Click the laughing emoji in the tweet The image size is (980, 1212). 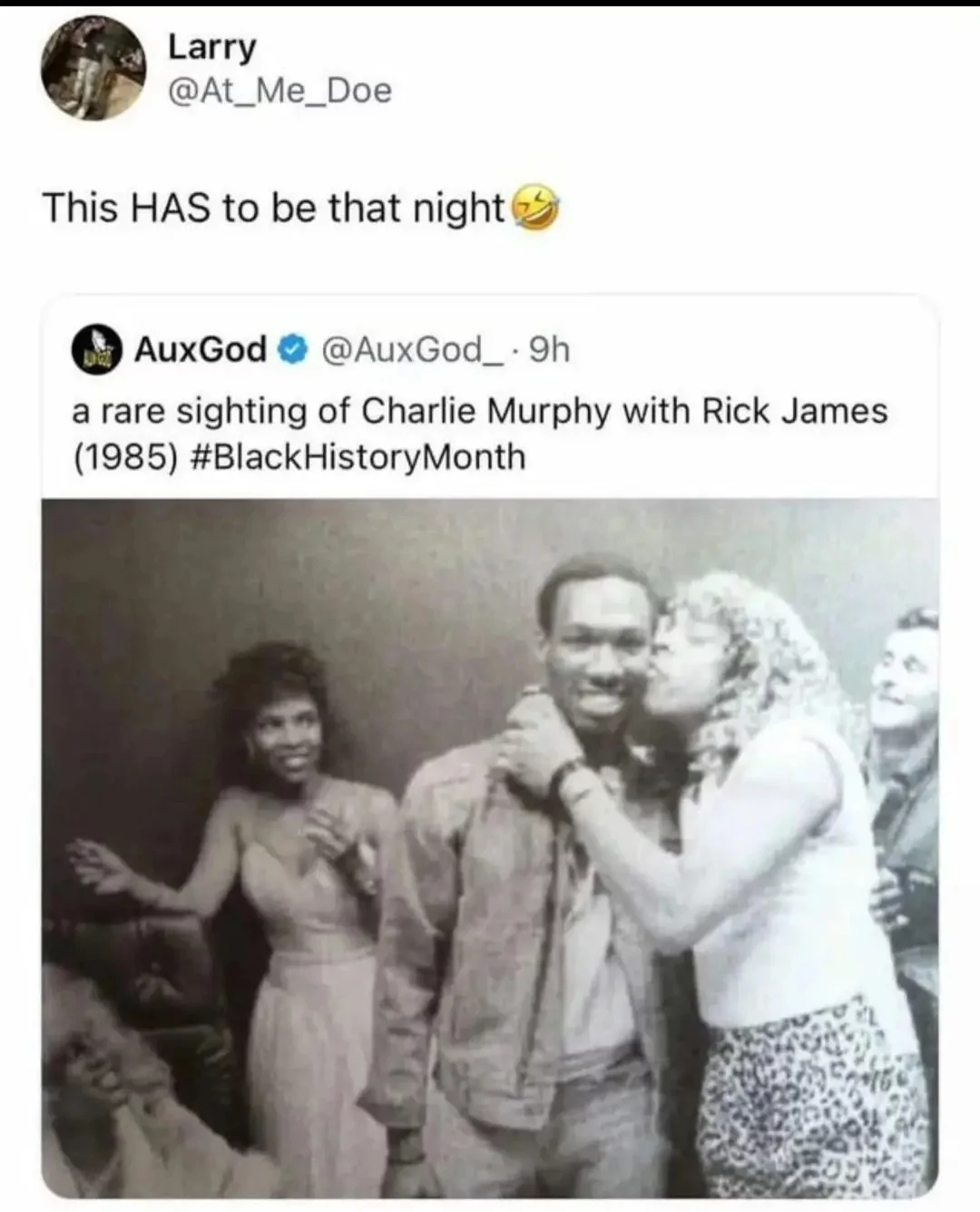[534, 210]
